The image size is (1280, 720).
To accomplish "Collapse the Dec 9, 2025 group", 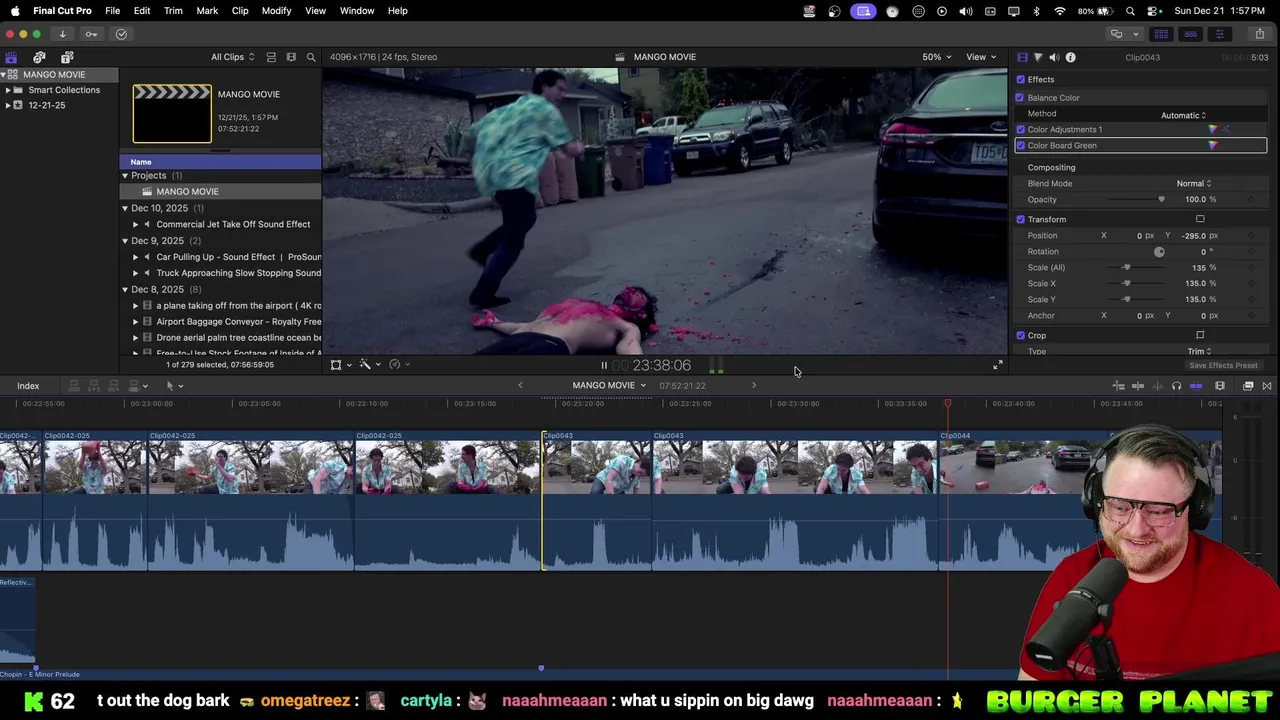I will 125,241.
